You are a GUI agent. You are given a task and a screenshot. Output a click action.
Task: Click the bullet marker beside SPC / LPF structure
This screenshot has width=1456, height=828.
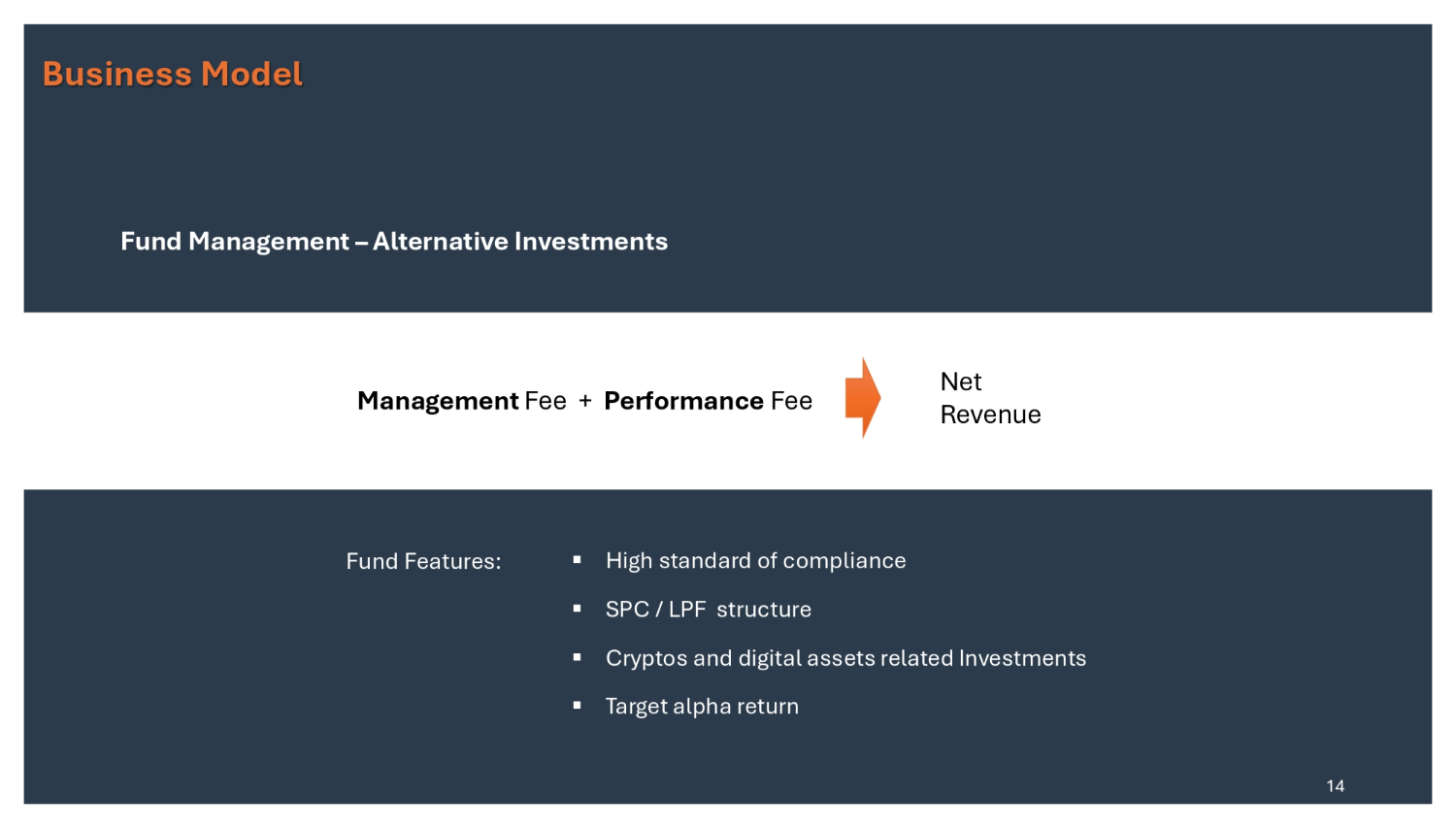point(578,609)
